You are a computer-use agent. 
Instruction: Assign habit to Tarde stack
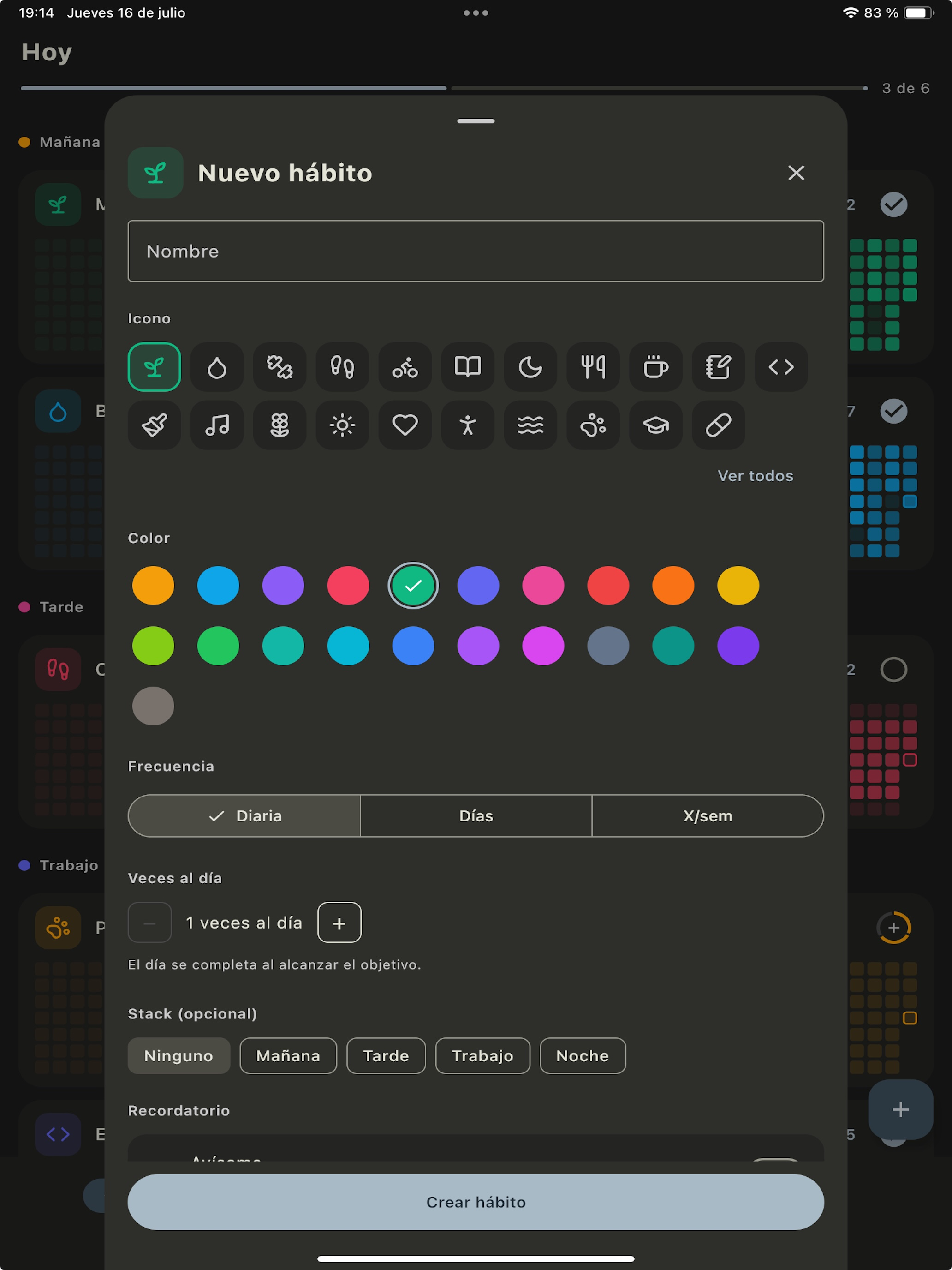[x=386, y=1056]
